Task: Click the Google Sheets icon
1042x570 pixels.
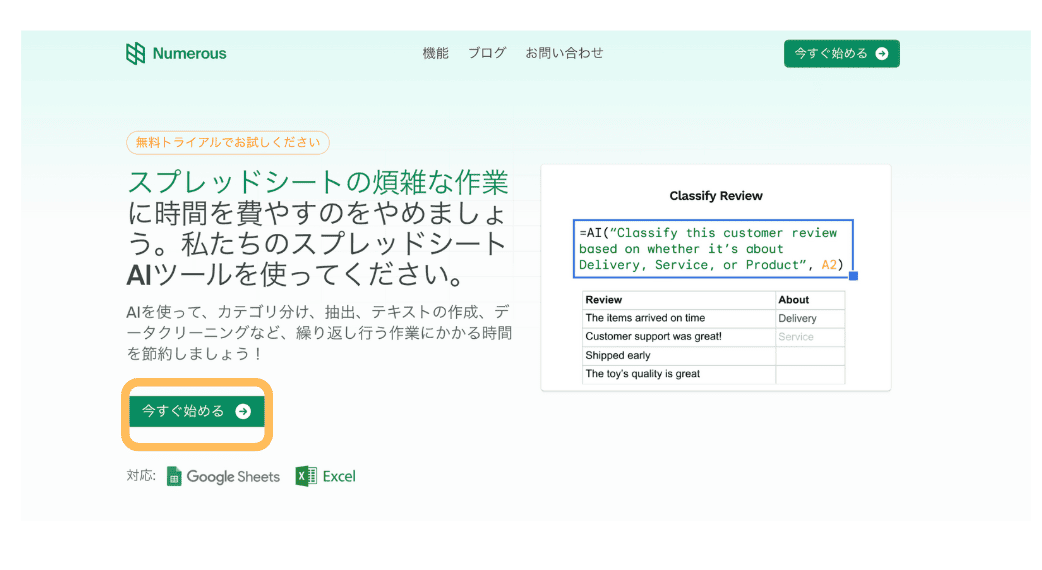Action: [174, 476]
